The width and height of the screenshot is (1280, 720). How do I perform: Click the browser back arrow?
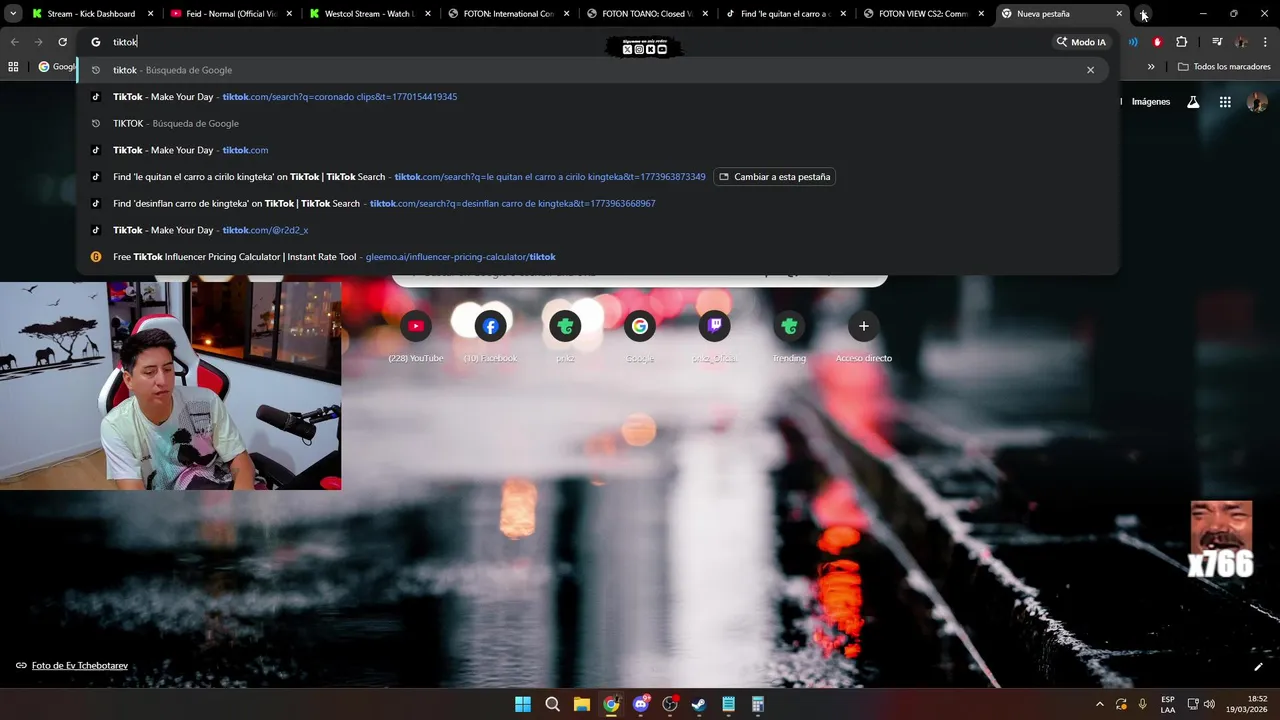click(x=14, y=42)
